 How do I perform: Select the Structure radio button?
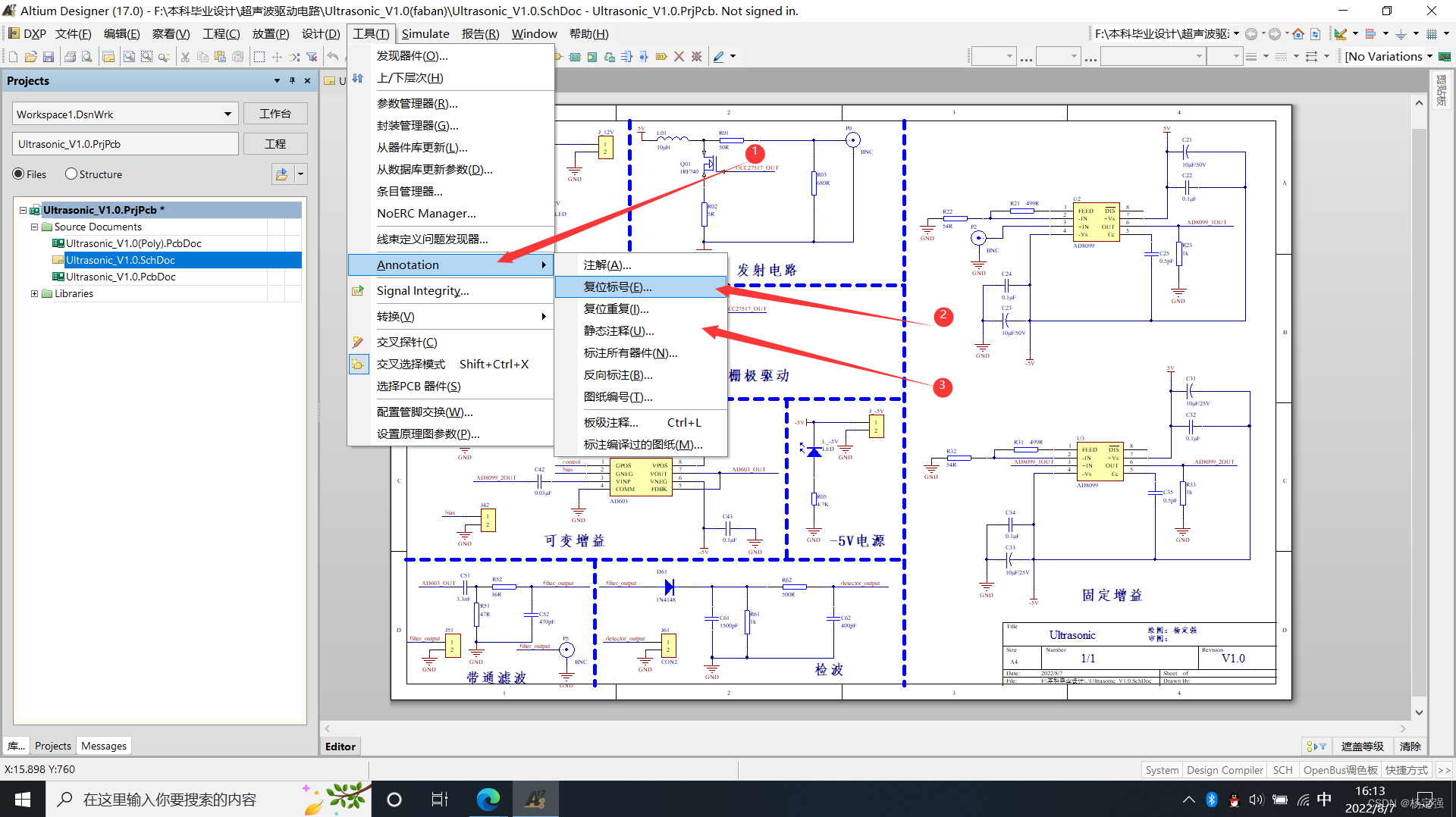coord(71,174)
